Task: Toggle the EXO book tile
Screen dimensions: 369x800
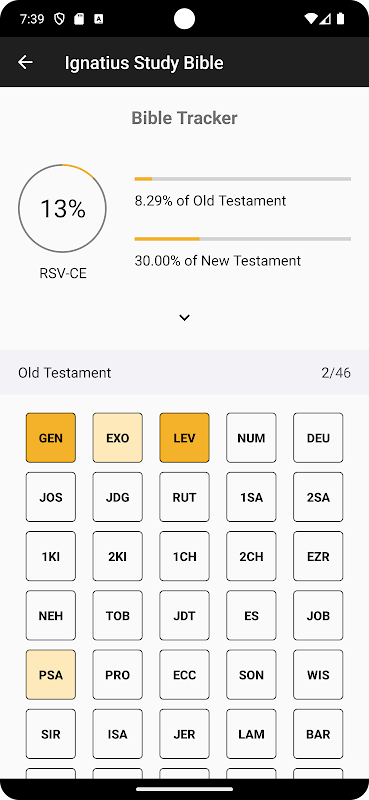Action: pos(117,438)
